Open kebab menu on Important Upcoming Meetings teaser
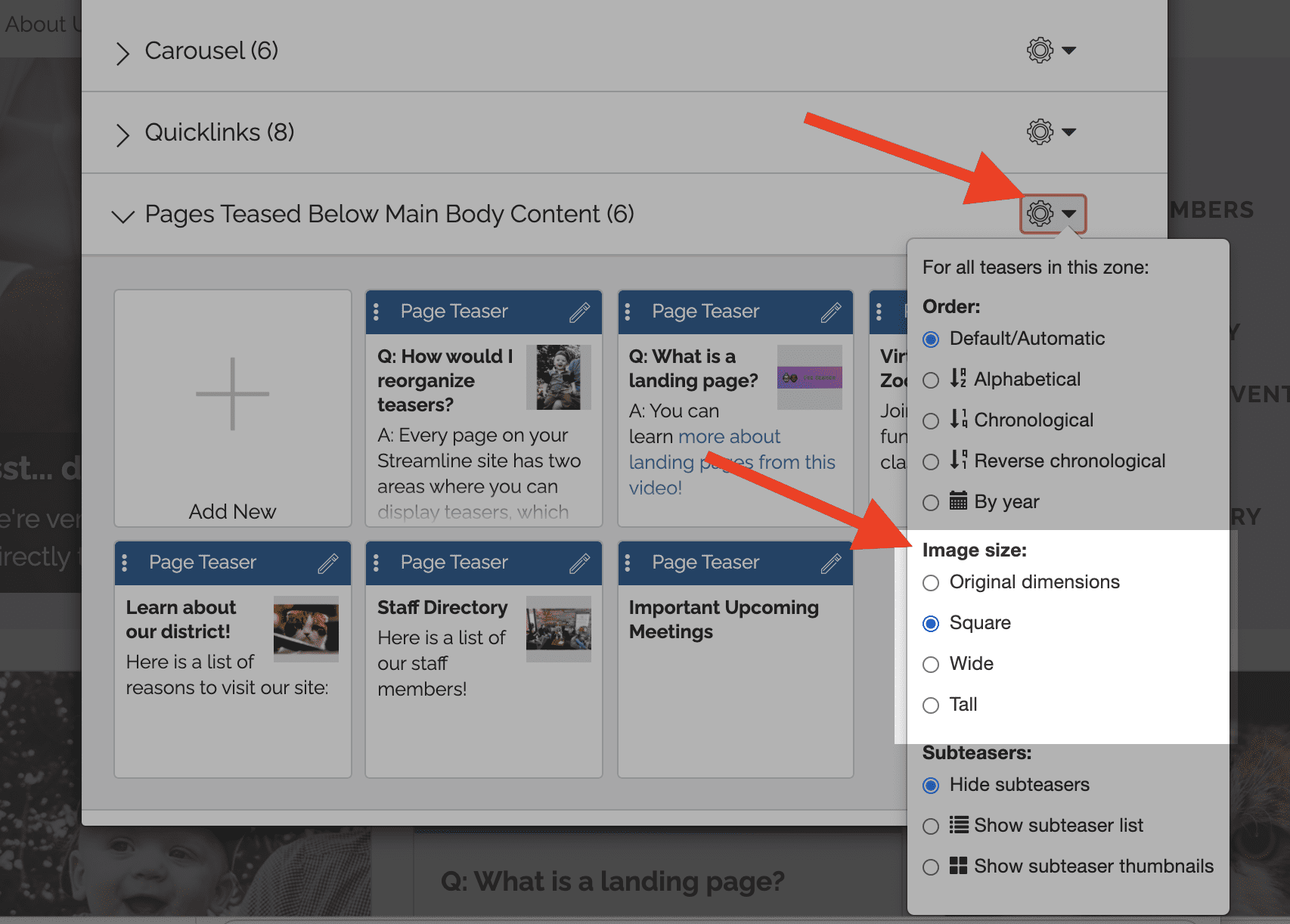Image resolution: width=1290 pixels, height=924 pixels. pos(628,563)
